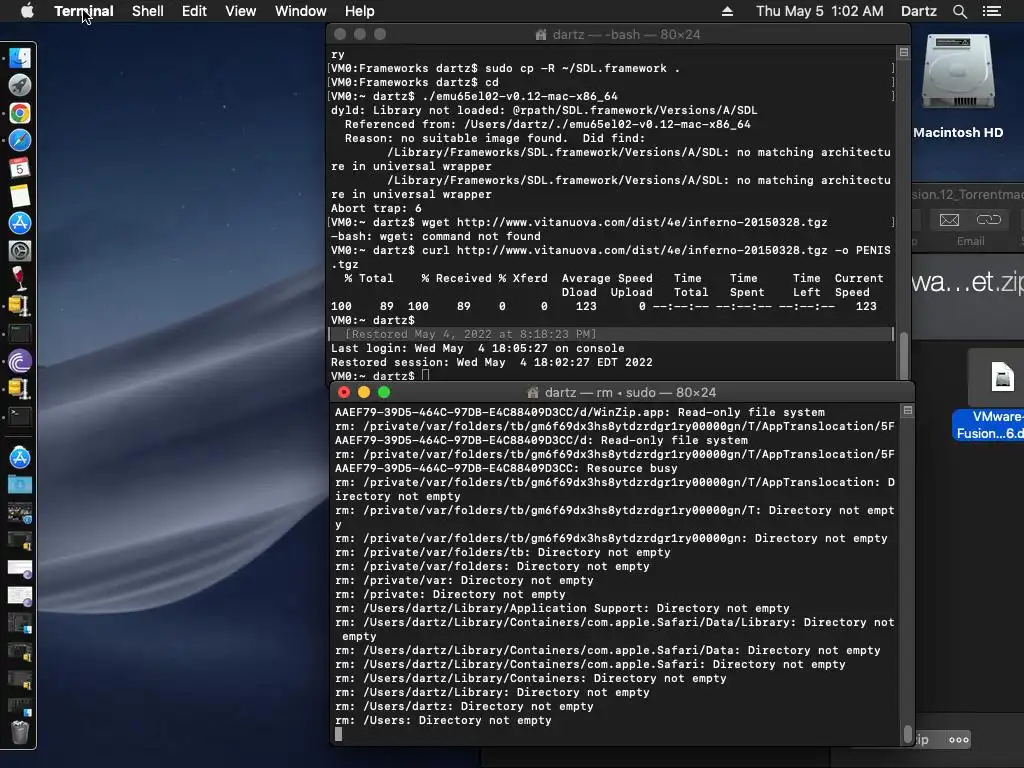Open the Terminal prompt icon in dock
Viewport: 1024px width, 768px height.
coord(20,416)
